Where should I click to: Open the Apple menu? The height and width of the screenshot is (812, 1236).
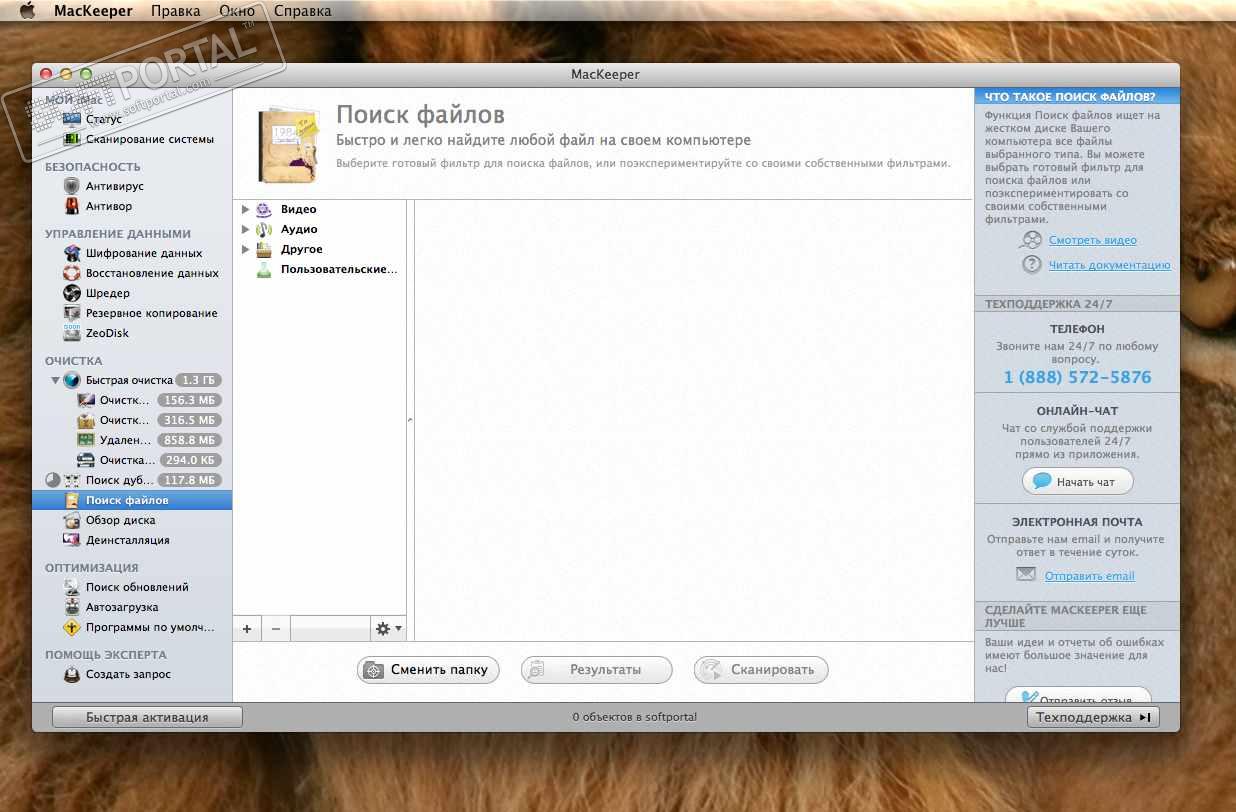pos(28,11)
